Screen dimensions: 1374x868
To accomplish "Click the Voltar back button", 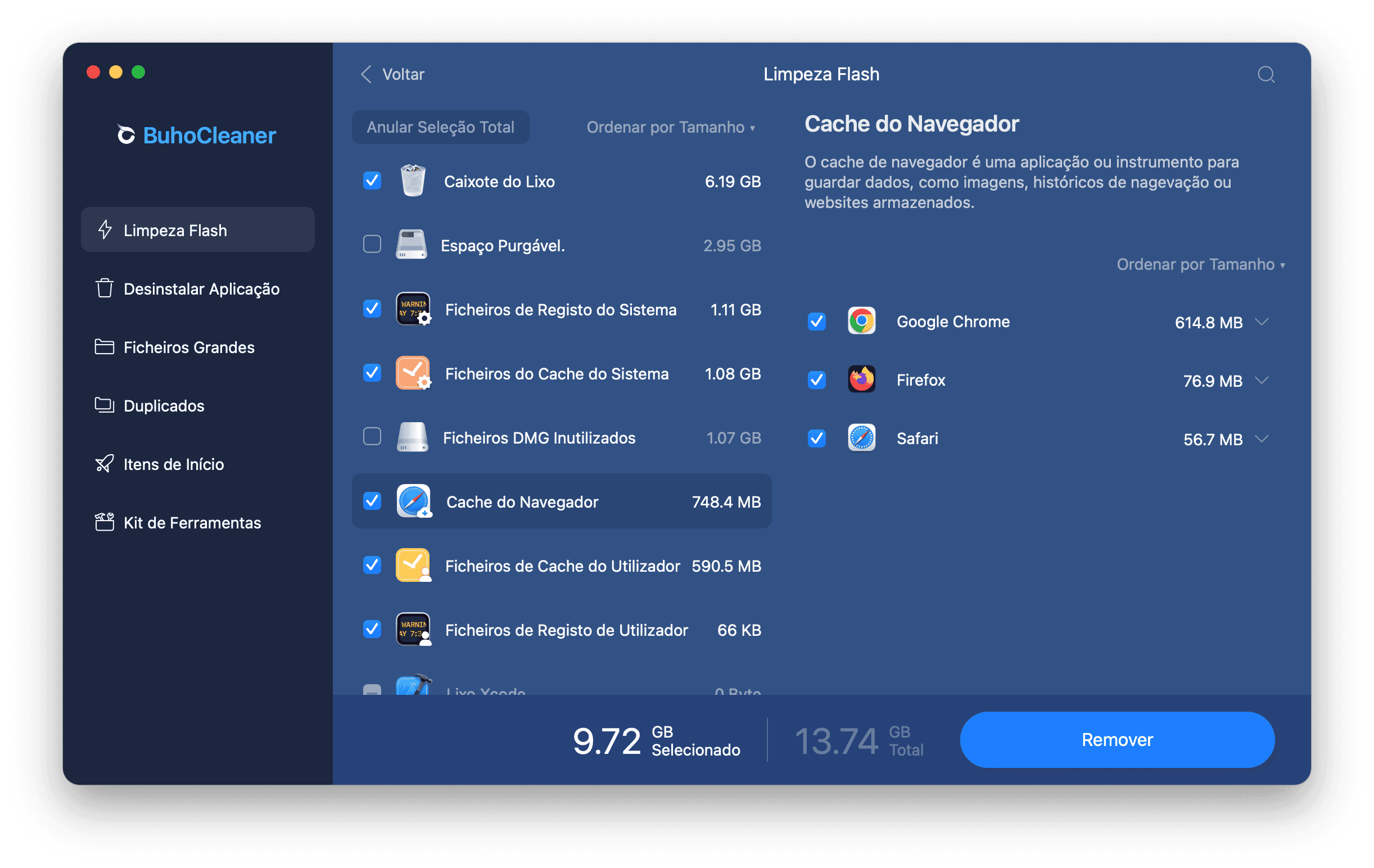I will click(x=392, y=74).
